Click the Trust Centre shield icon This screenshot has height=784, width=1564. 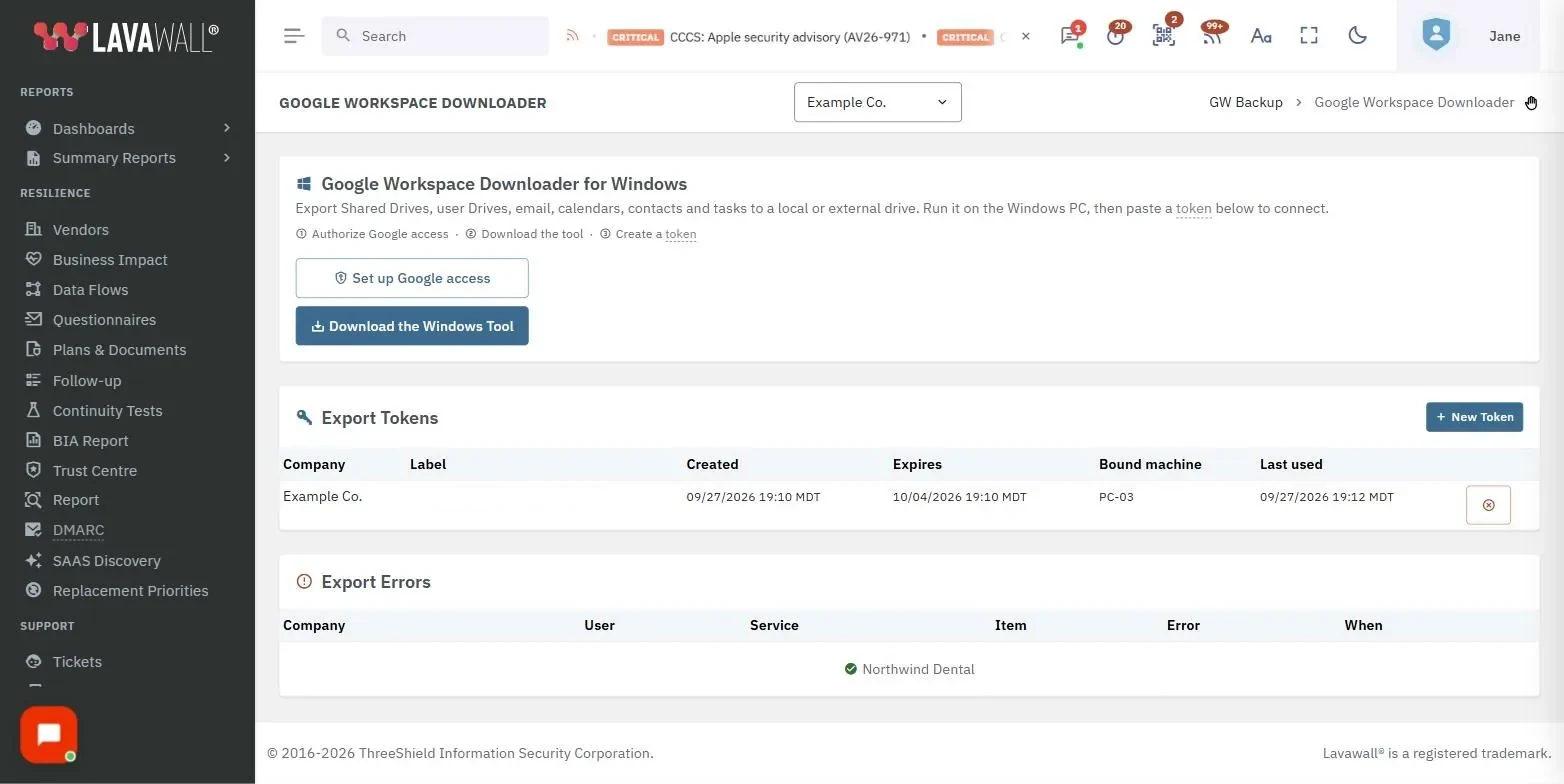coord(33,470)
